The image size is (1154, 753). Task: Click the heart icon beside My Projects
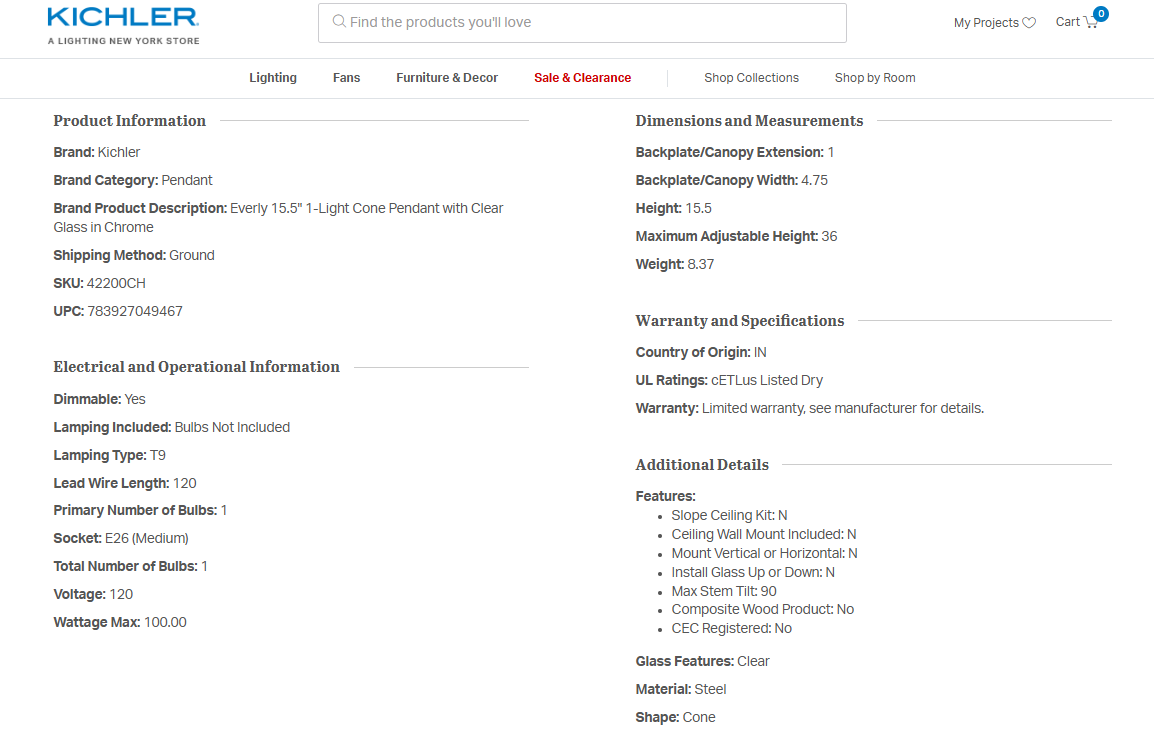point(1029,23)
